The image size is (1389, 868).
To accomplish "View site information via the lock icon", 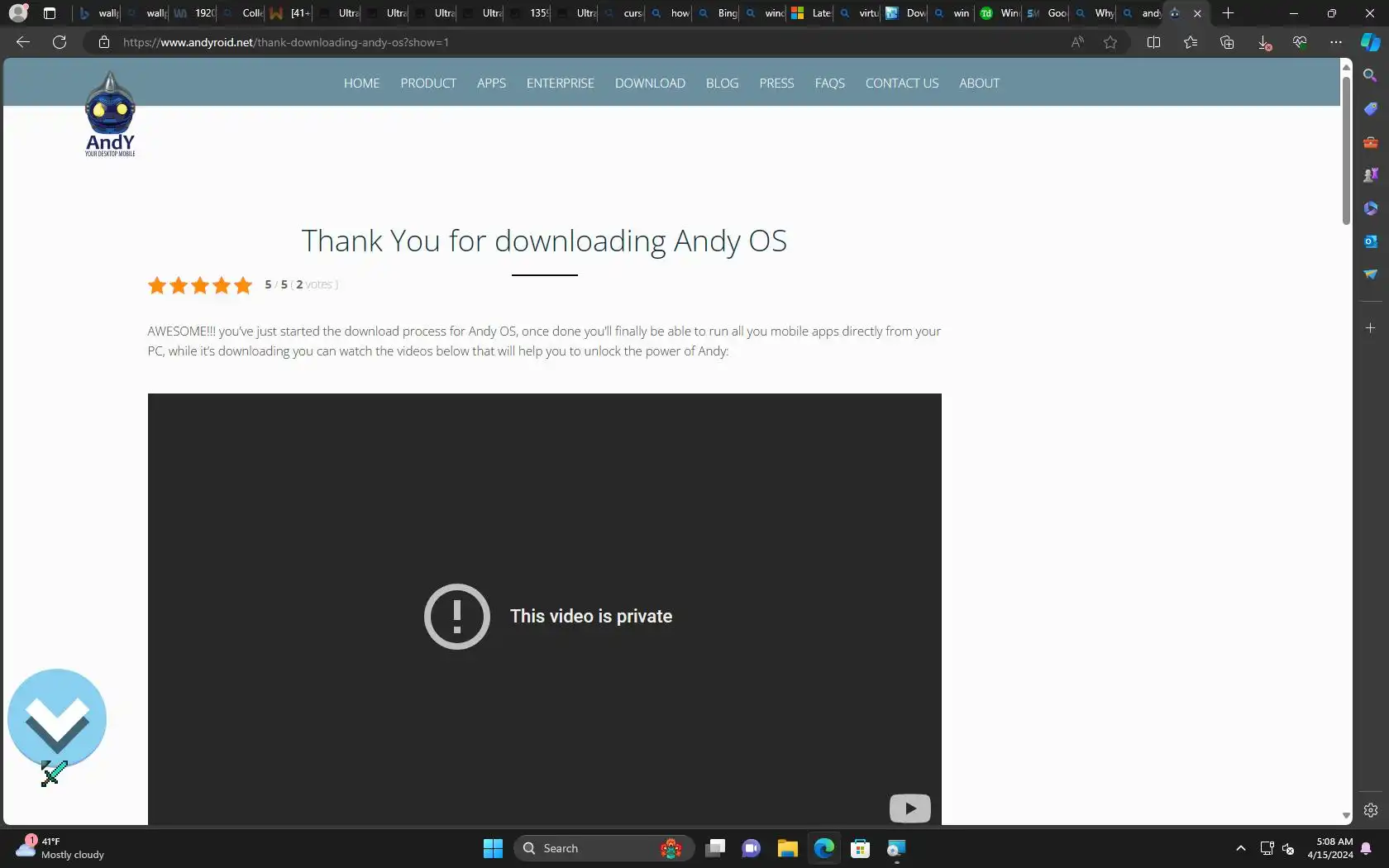I will [x=104, y=42].
